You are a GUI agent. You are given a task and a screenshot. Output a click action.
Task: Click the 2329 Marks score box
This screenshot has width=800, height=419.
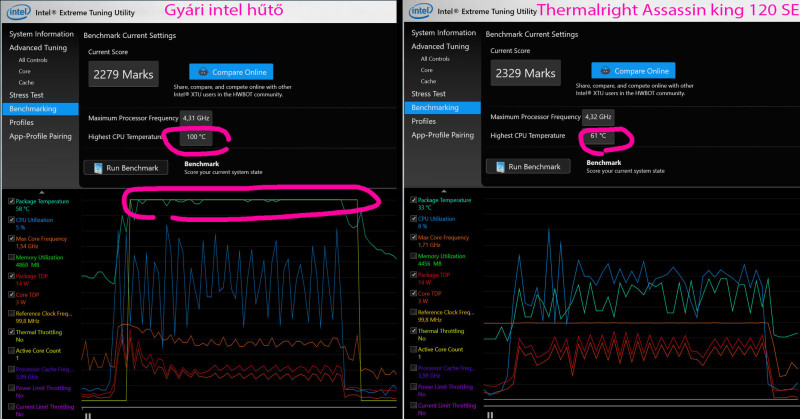pyautogui.click(x=526, y=73)
